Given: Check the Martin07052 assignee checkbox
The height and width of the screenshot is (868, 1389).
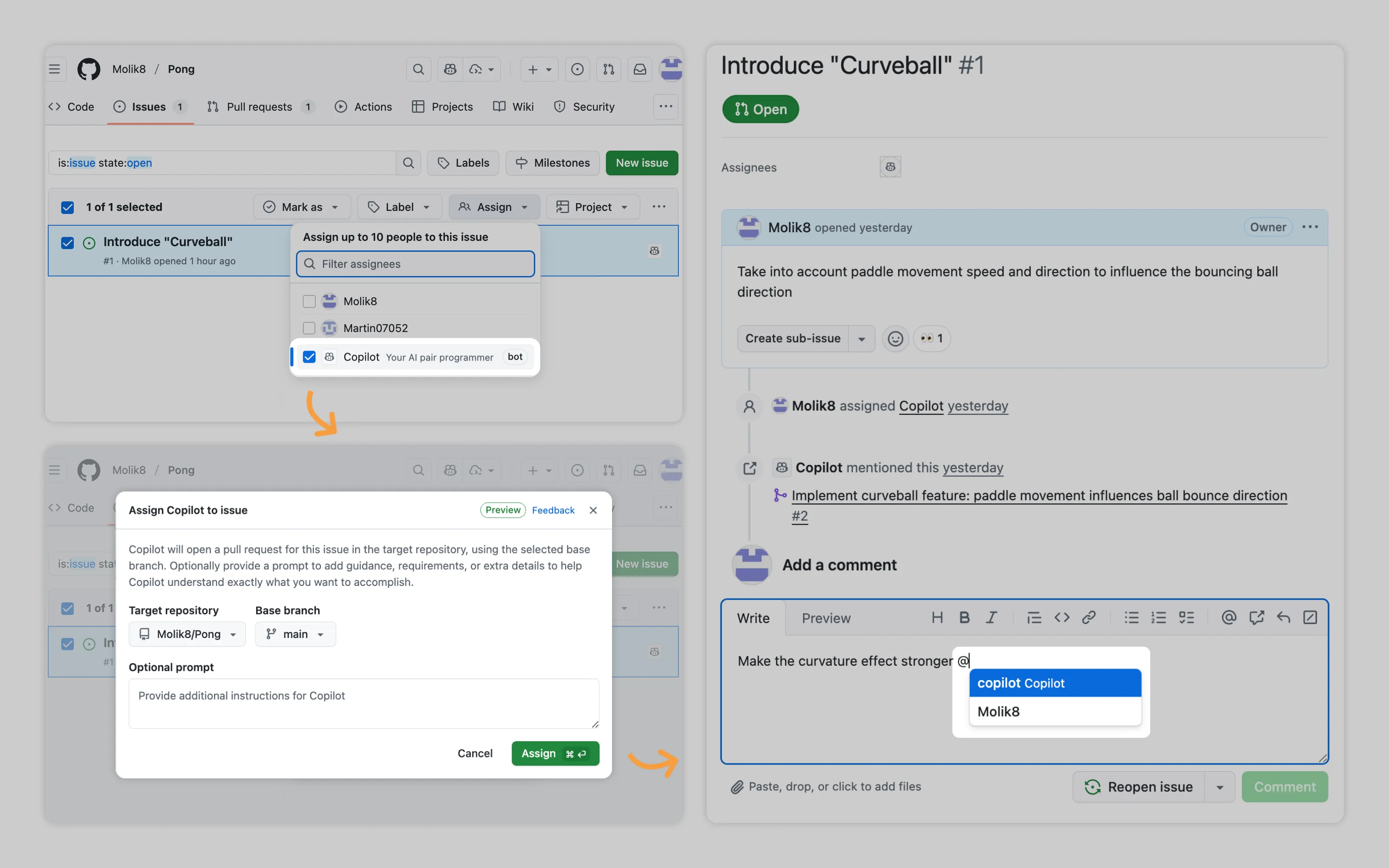Looking at the screenshot, I should [x=309, y=328].
